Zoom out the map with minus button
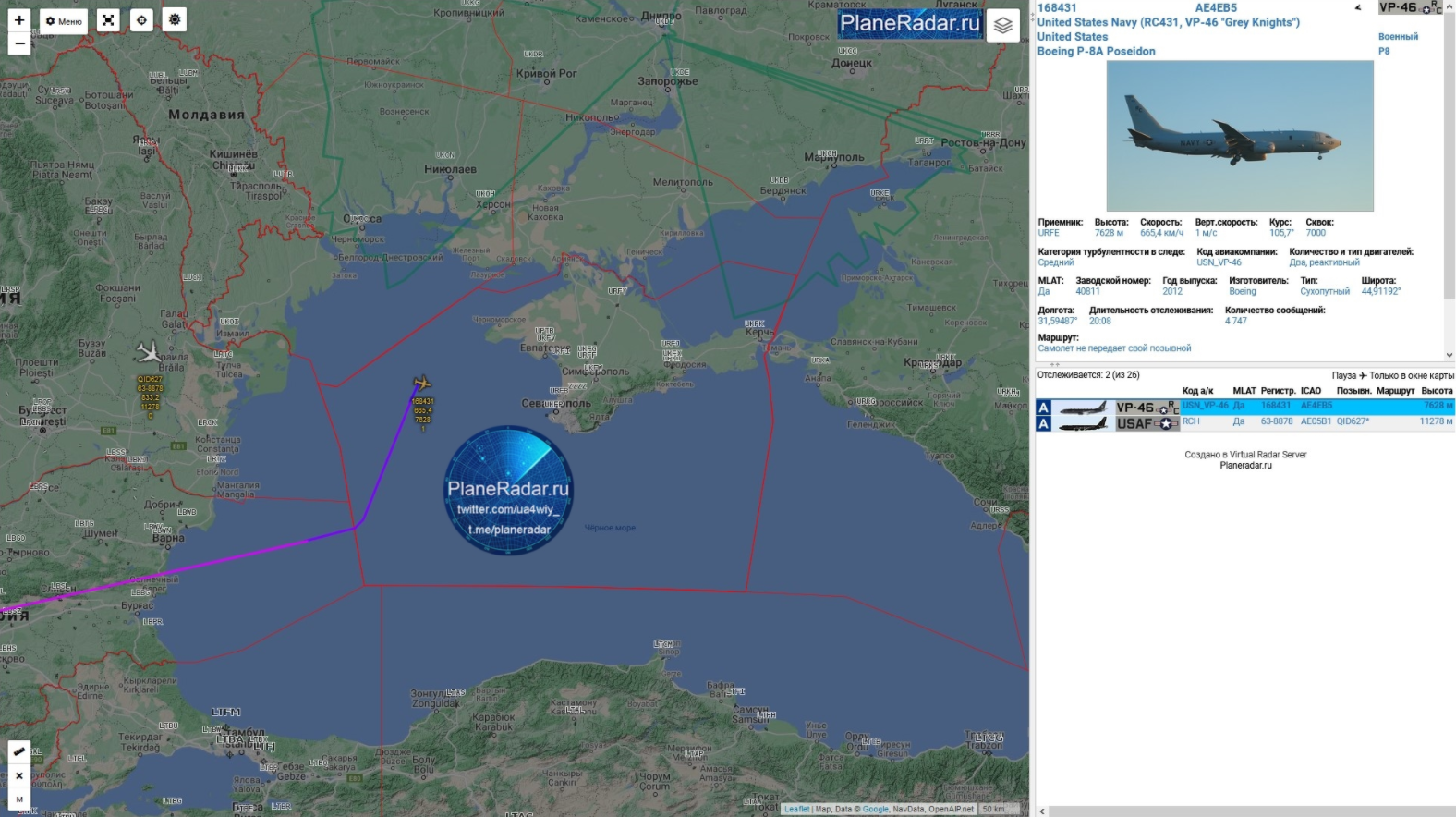Image resolution: width=1456 pixels, height=817 pixels. tap(19, 43)
